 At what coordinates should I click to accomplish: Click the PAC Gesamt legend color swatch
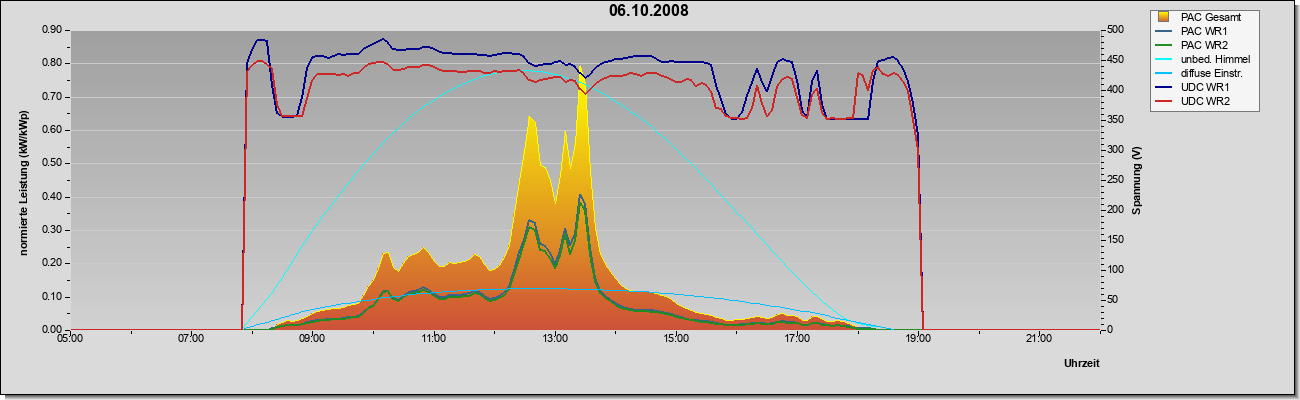(1162, 17)
